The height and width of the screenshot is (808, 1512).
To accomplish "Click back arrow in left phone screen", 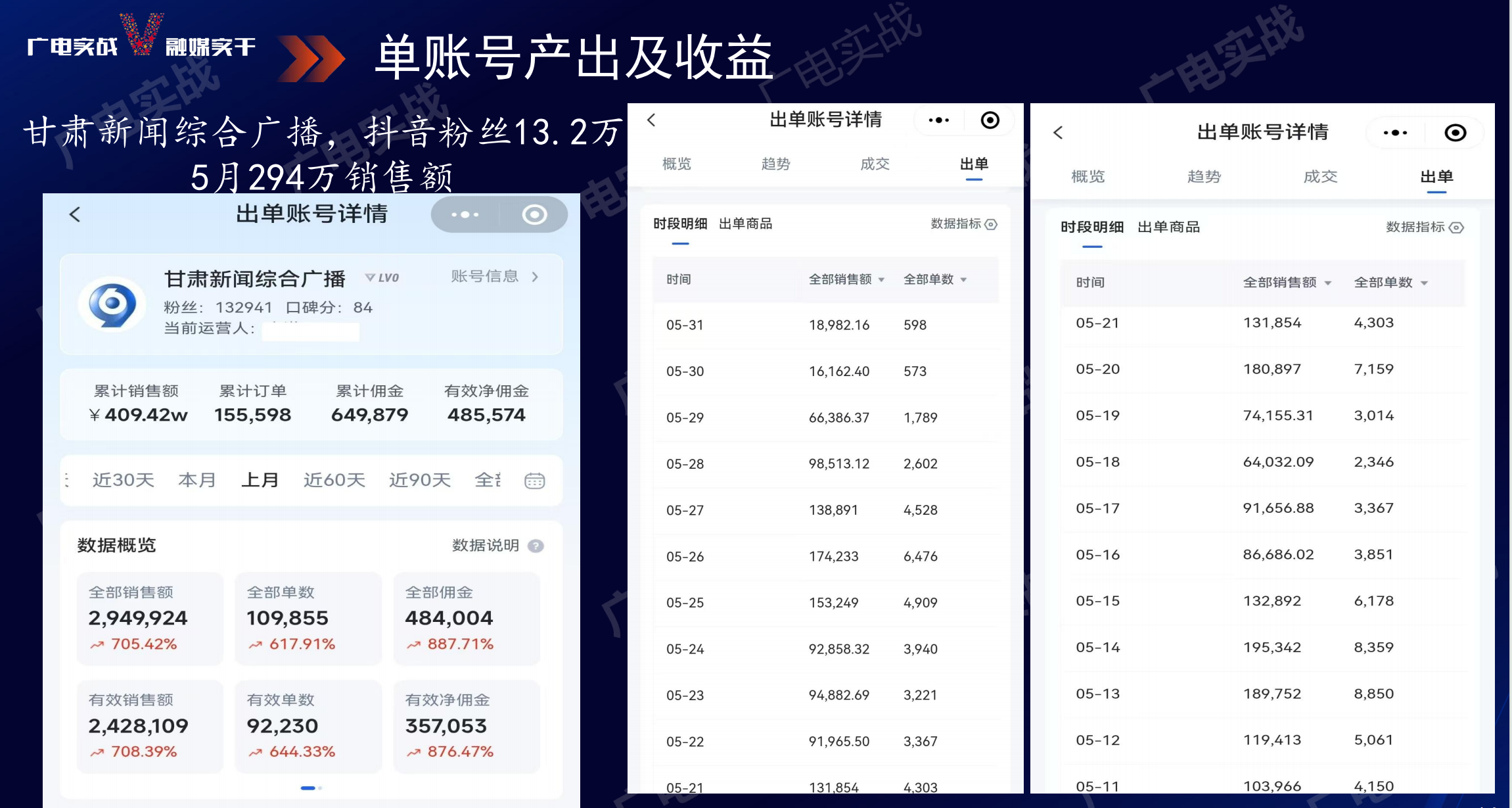I will point(75,214).
